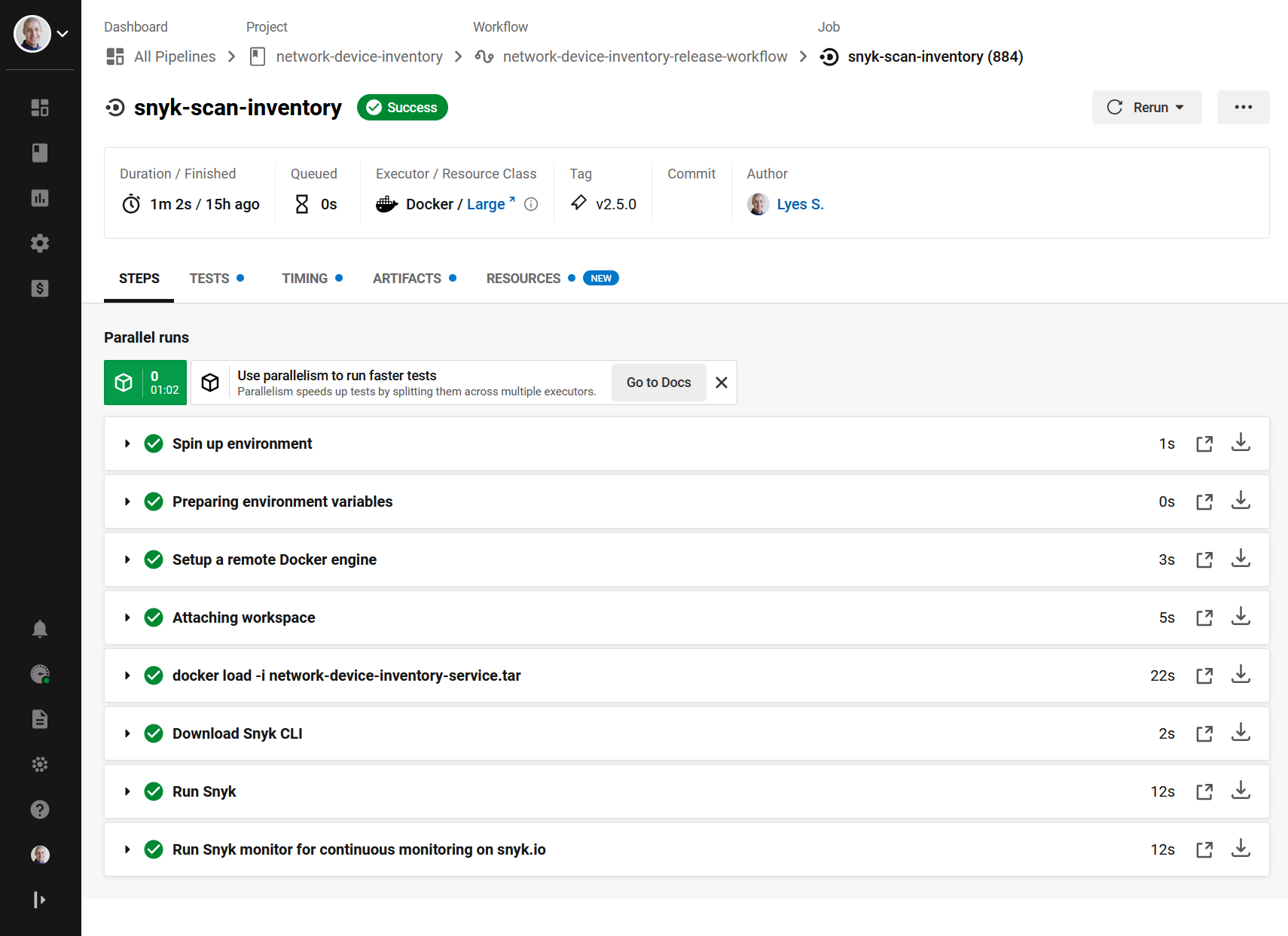Open Run Snyk step output in new tab

(1204, 791)
